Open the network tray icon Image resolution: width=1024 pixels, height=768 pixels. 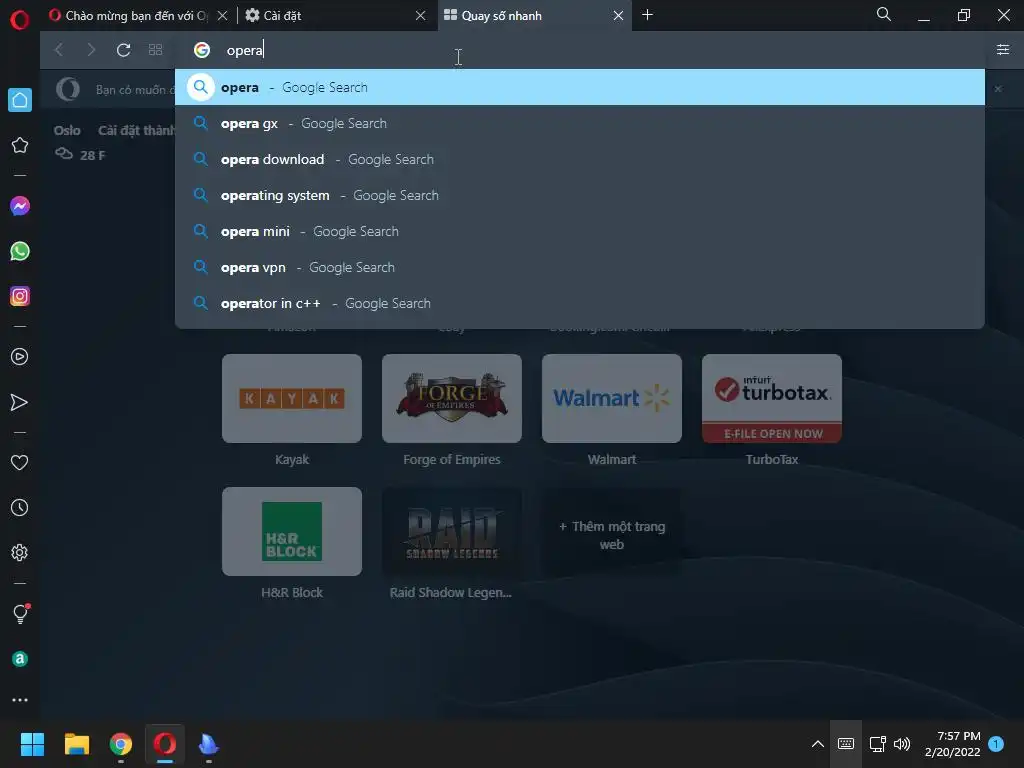[877, 744]
